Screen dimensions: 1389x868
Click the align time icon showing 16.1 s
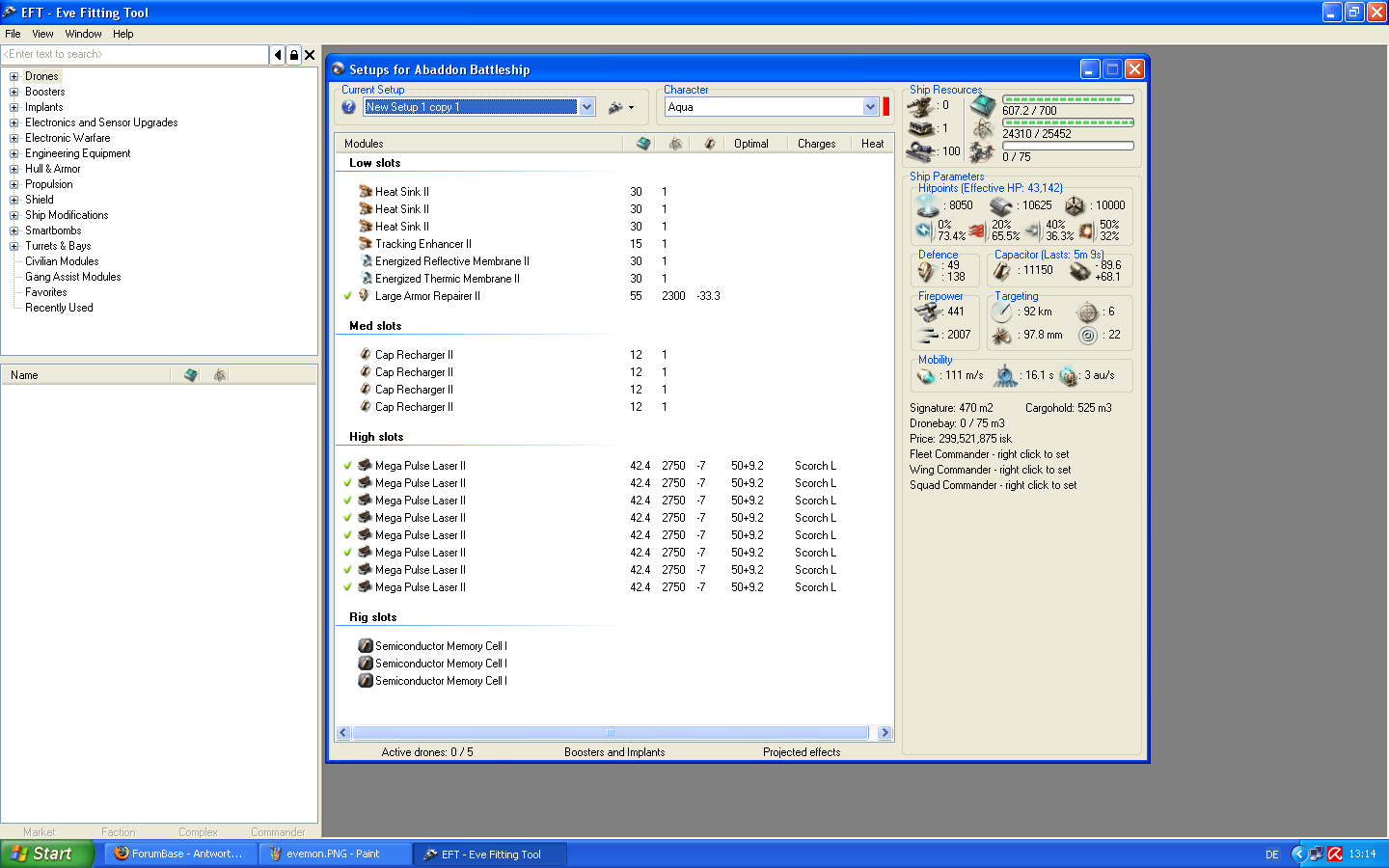tap(1006, 375)
